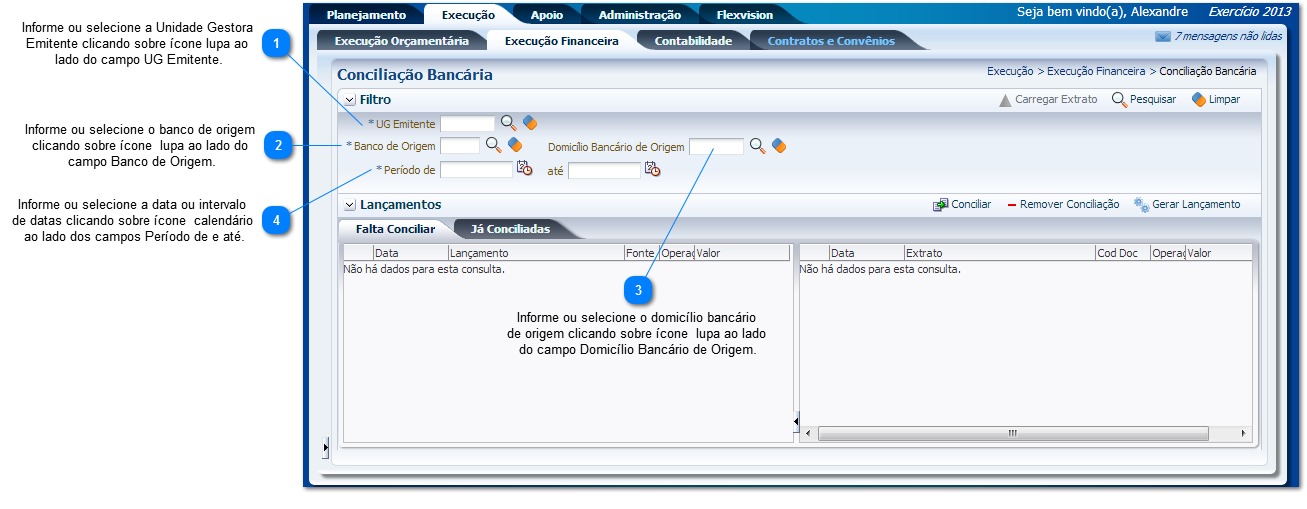Click the eraser icon beside UG Emitente
The width and height of the screenshot is (1307, 509).
(530, 123)
